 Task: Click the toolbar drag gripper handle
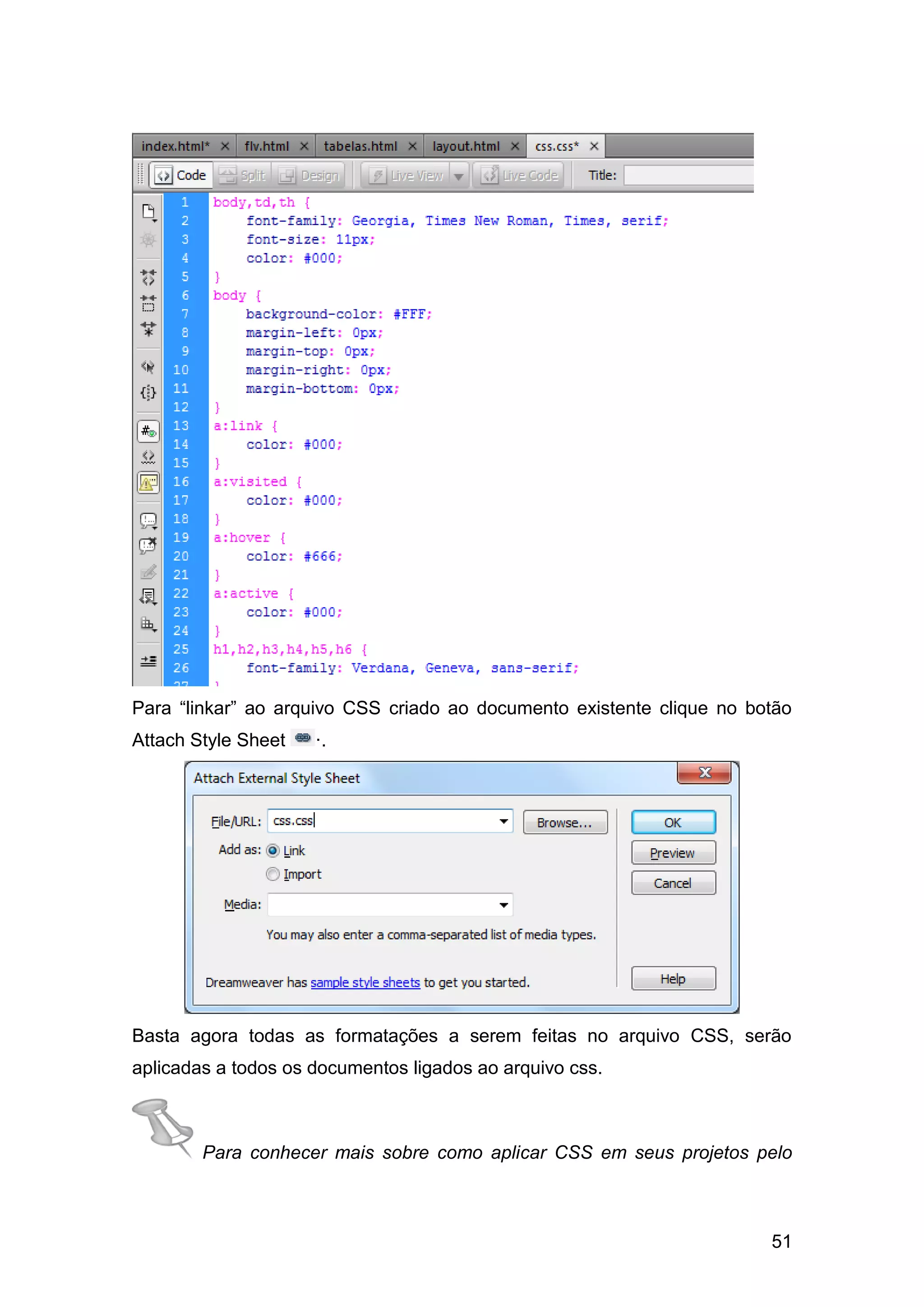coord(141,174)
